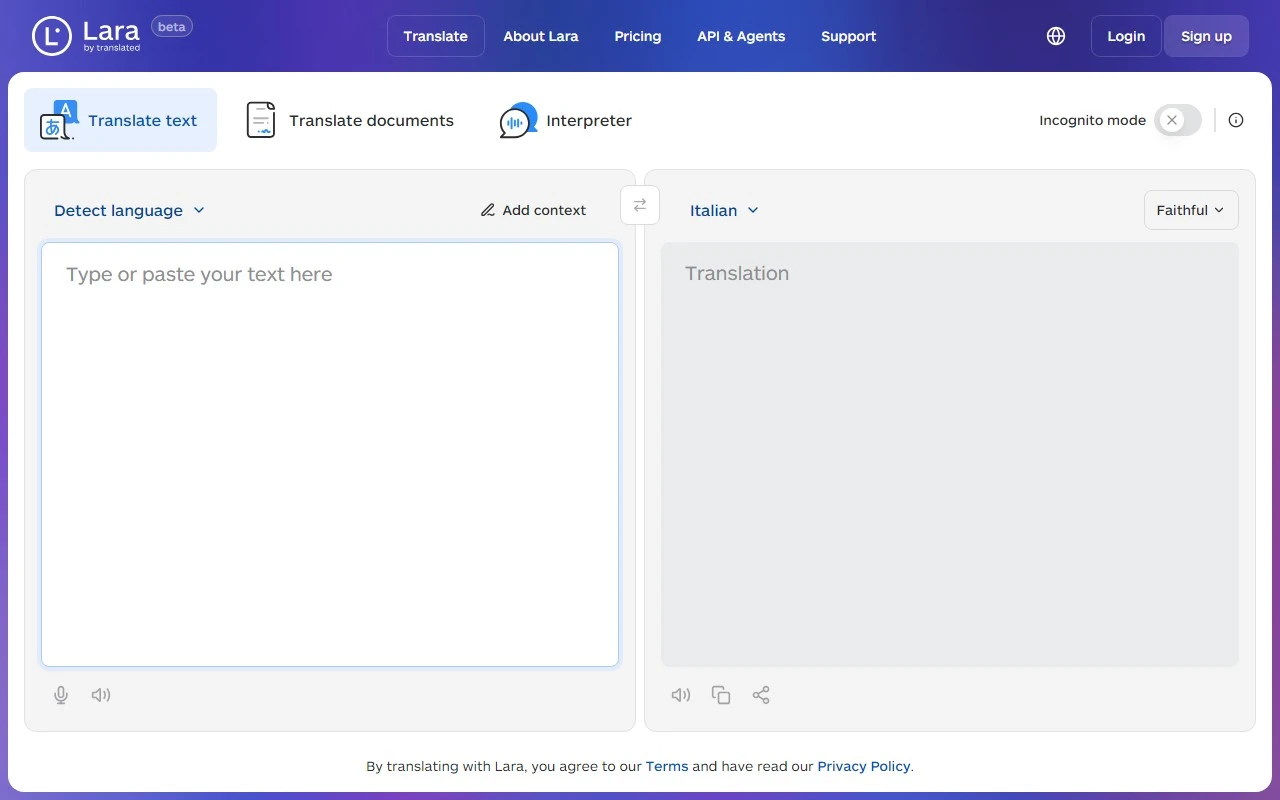This screenshot has height=800, width=1280.
Task: Click the Login button
Action: pyautogui.click(x=1126, y=36)
